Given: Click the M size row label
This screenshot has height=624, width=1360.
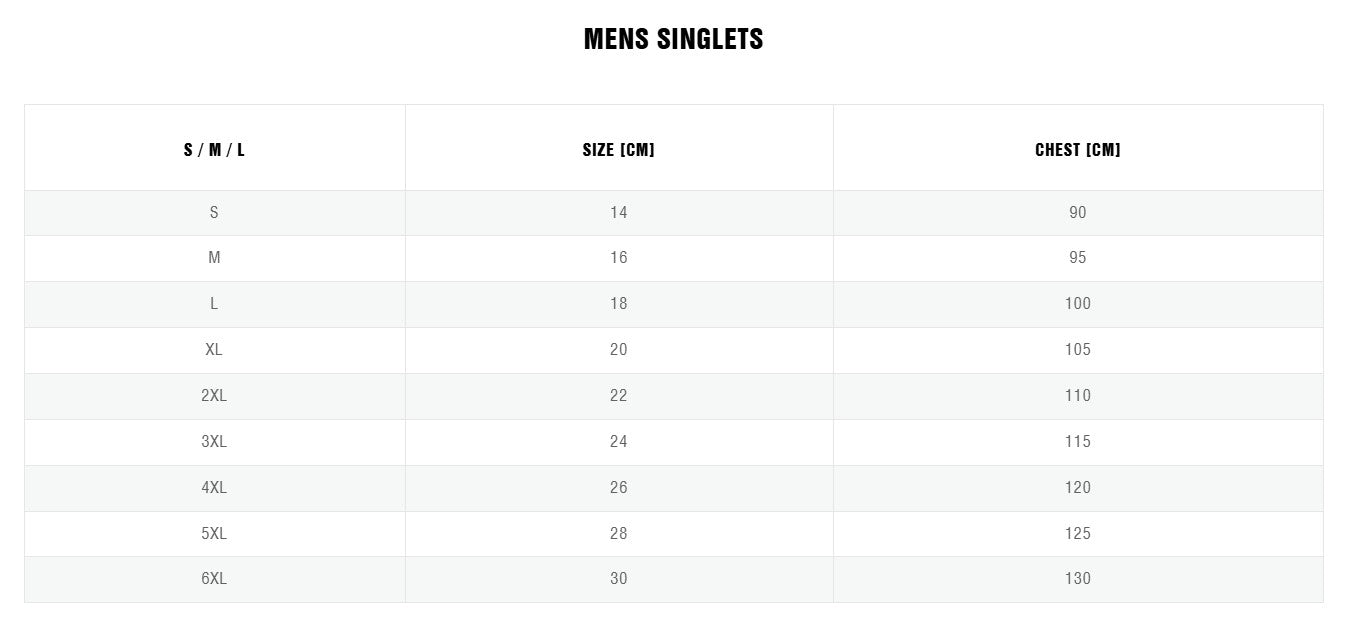Looking at the screenshot, I should [x=214, y=258].
